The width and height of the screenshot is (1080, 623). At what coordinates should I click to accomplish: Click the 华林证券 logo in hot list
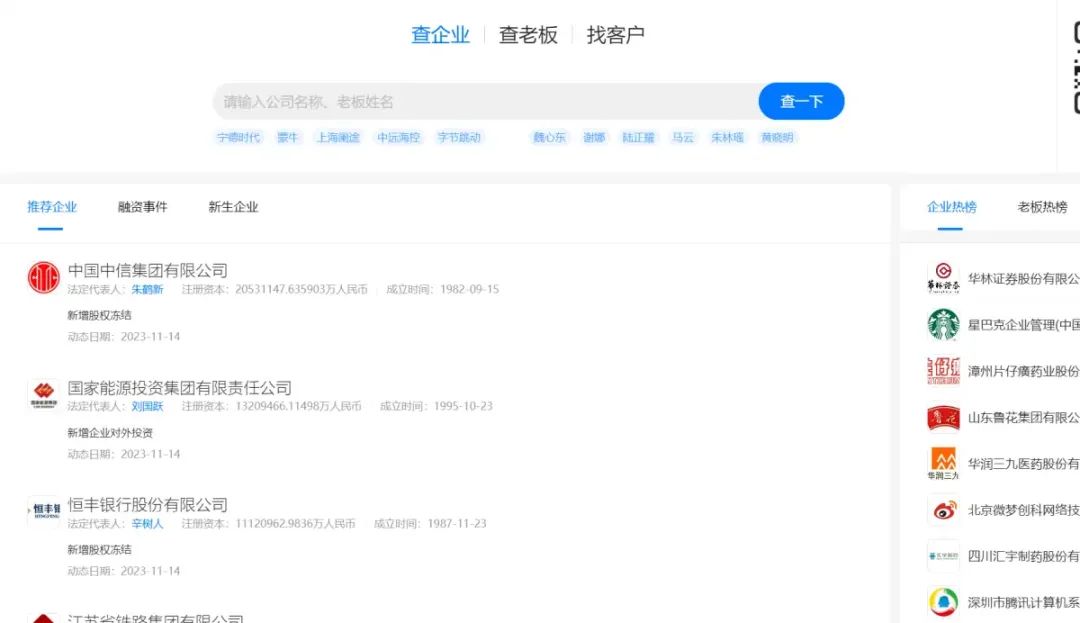click(x=943, y=278)
